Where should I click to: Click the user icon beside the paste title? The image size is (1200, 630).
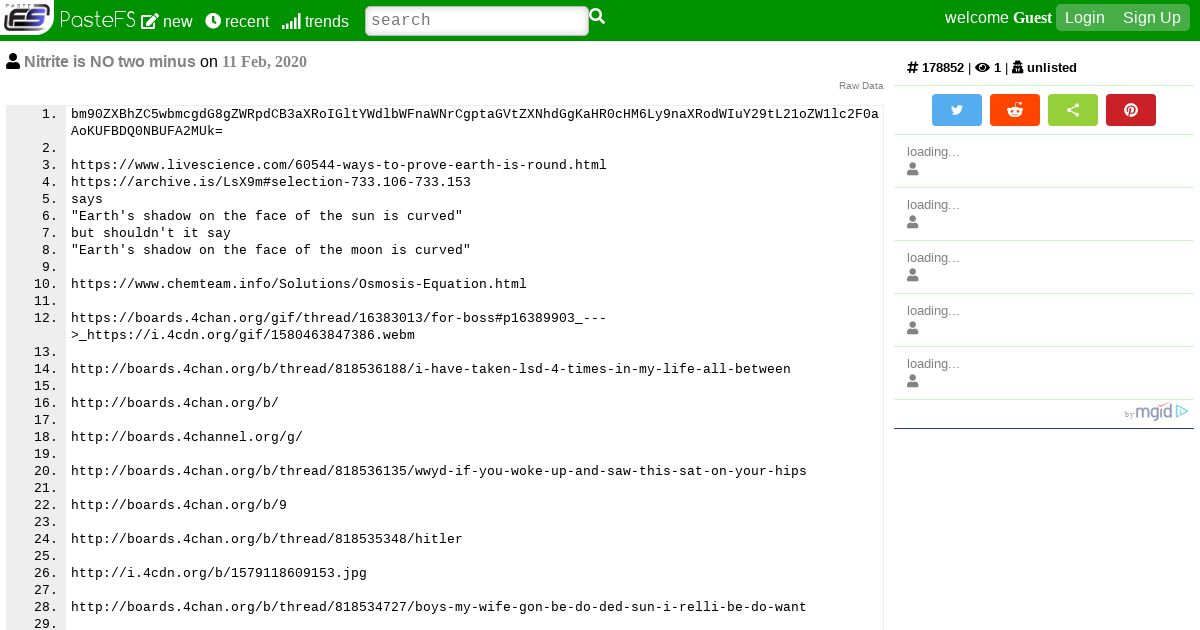(13, 61)
